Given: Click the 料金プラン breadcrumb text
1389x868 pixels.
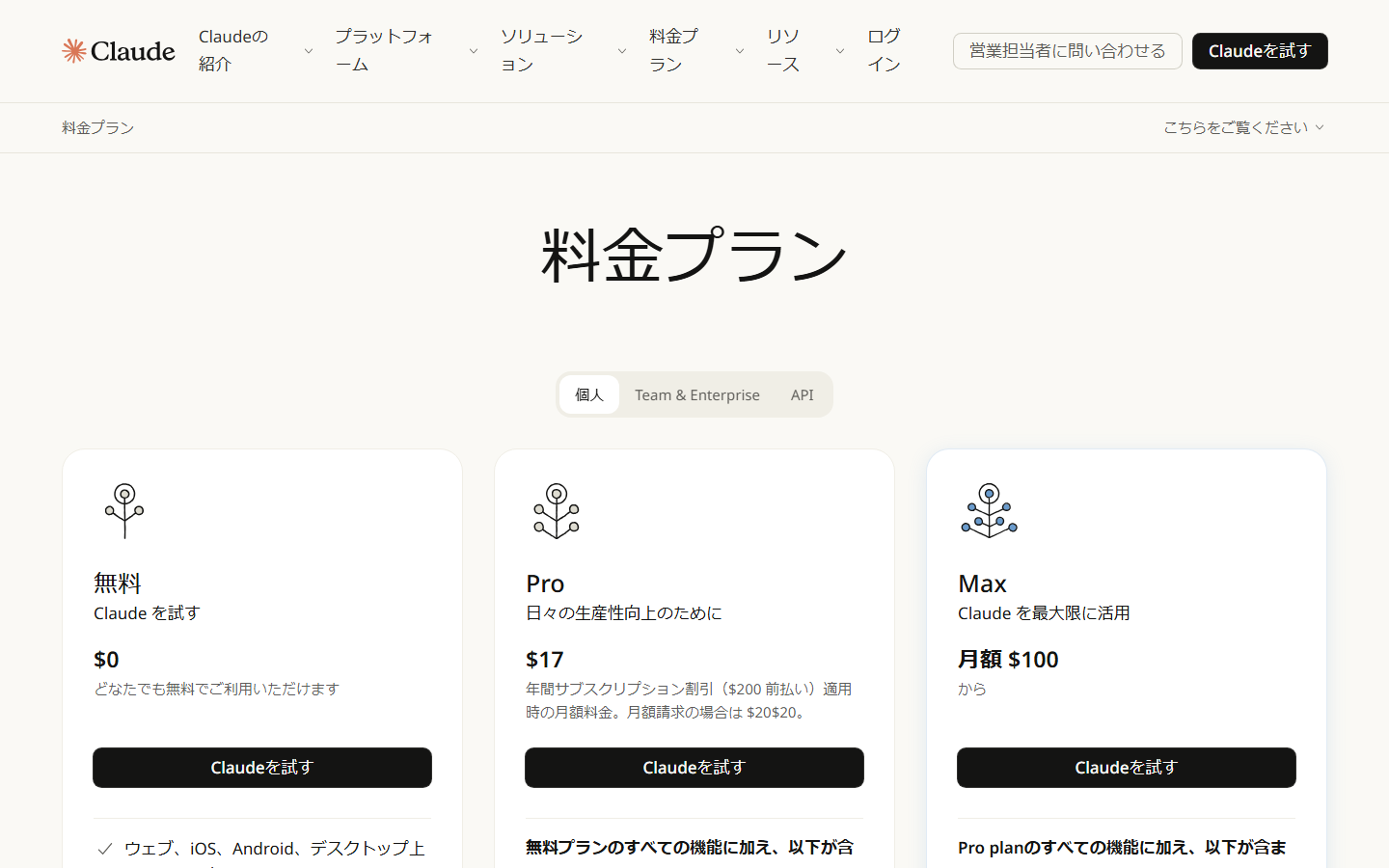Looking at the screenshot, I should (98, 127).
